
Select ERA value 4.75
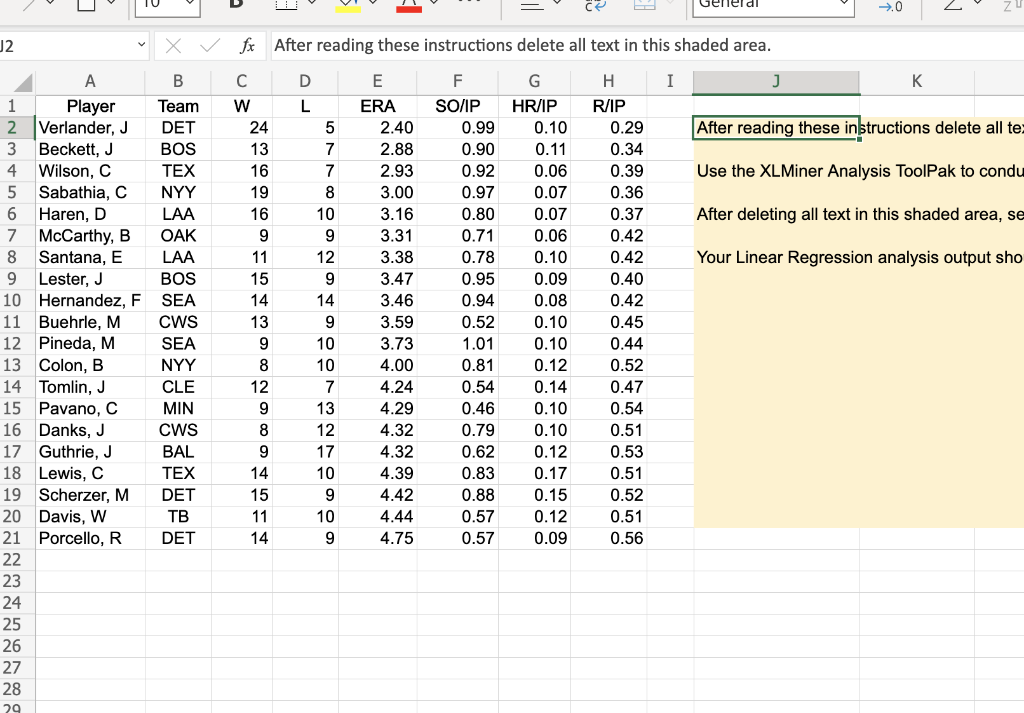click(x=377, y=538)
